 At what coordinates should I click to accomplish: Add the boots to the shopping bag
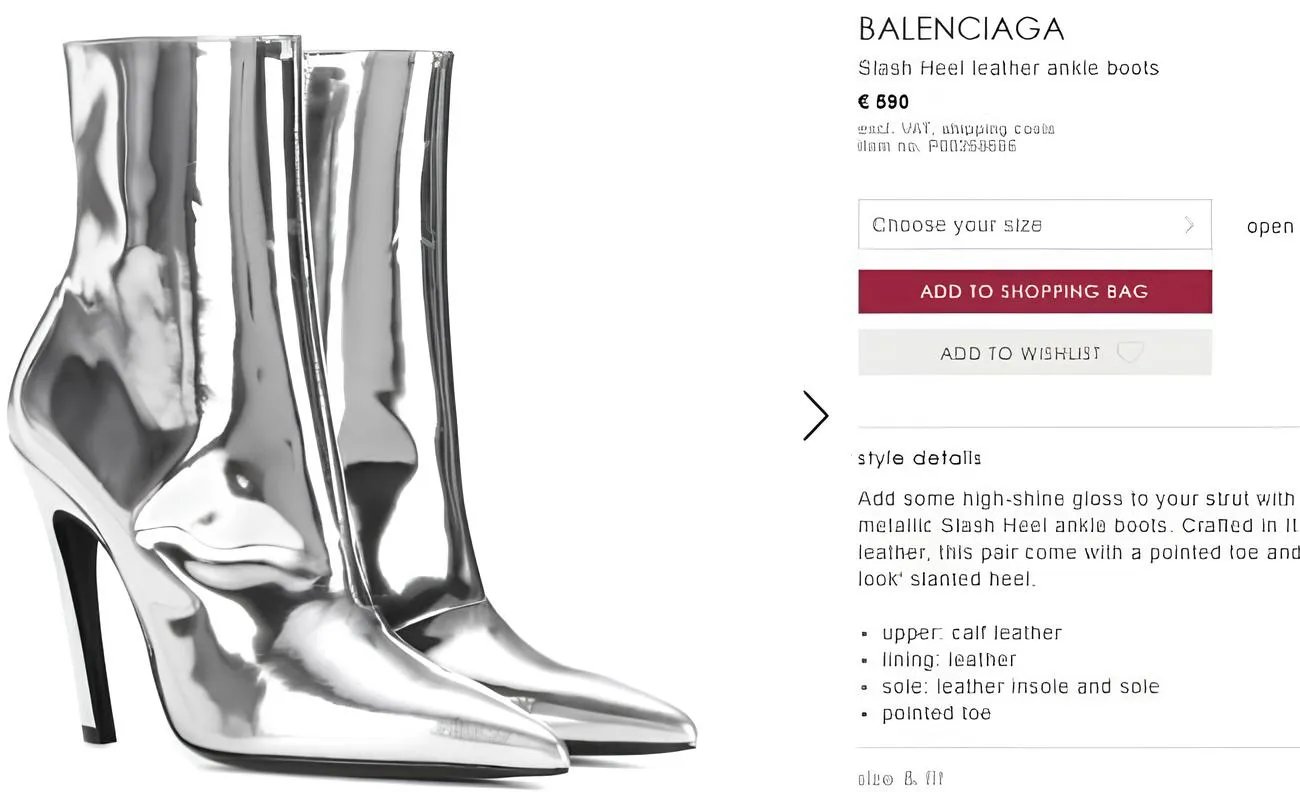click(1034, 291)
